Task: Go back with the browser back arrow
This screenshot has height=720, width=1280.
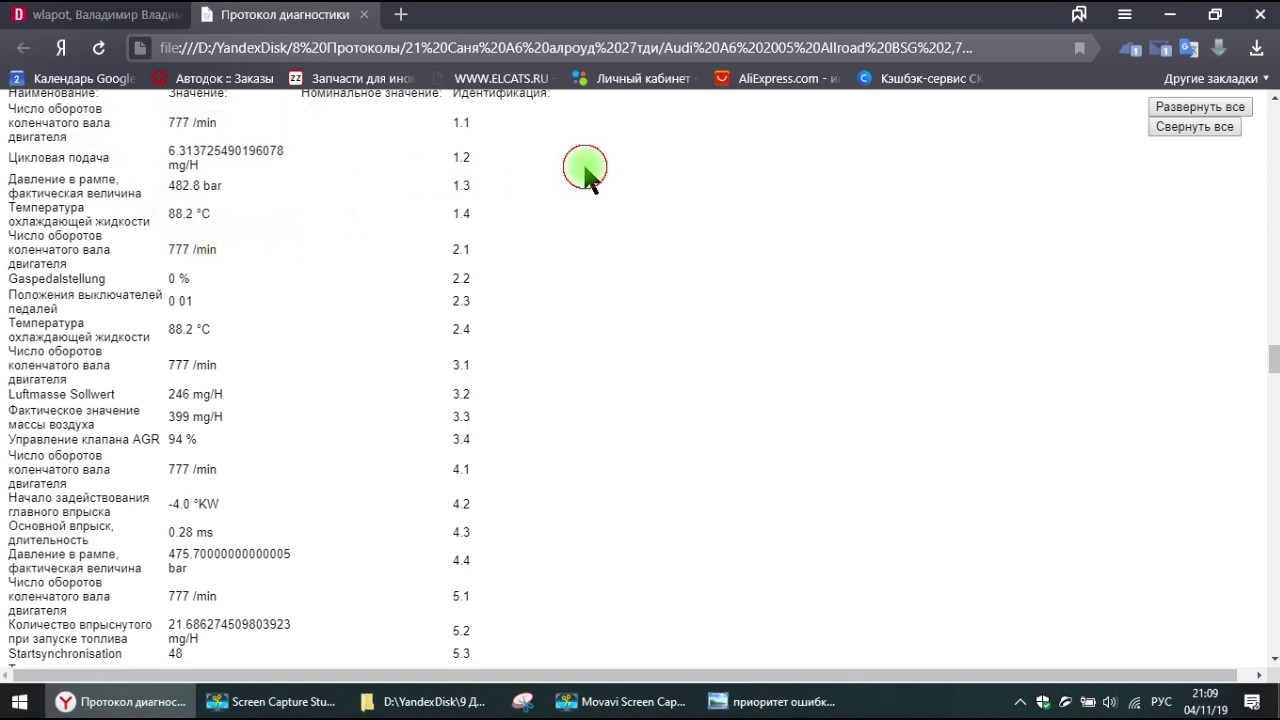Action: tap(24, 48)
